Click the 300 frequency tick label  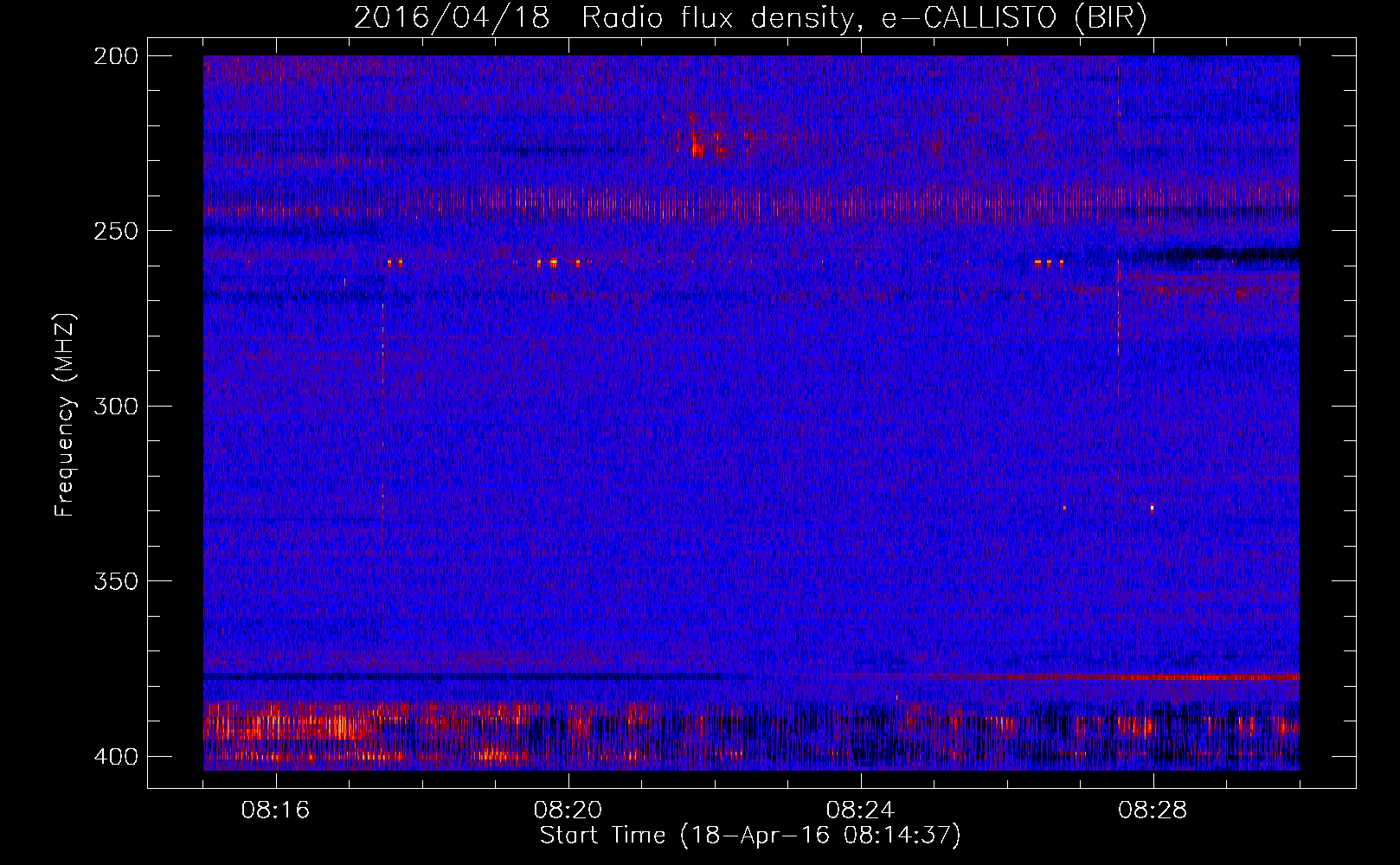(x=115, y=406)
